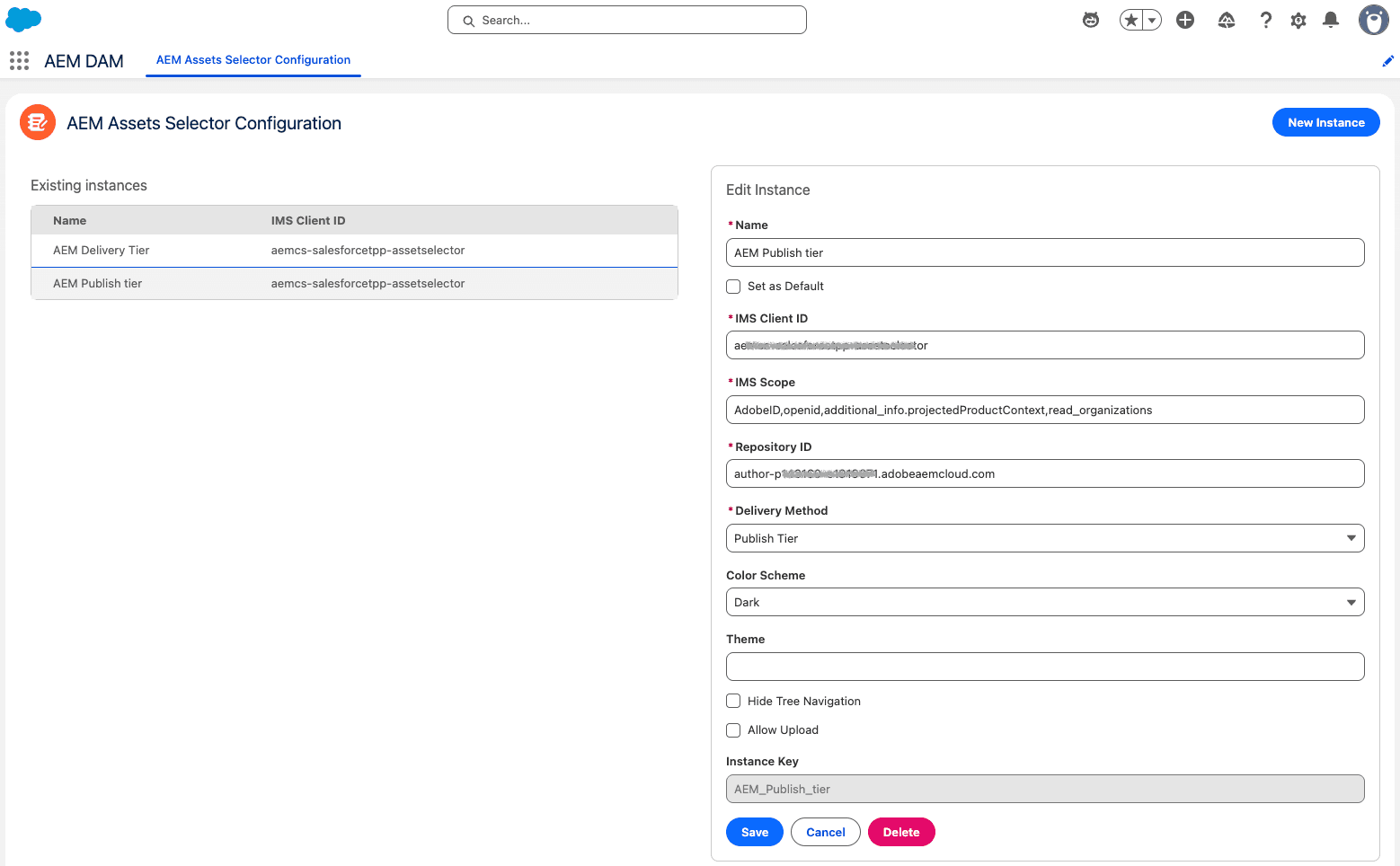Viewport: 1400px width, 866px height.
Task: Click the Edit Instance heading
Action: [768, 190]
